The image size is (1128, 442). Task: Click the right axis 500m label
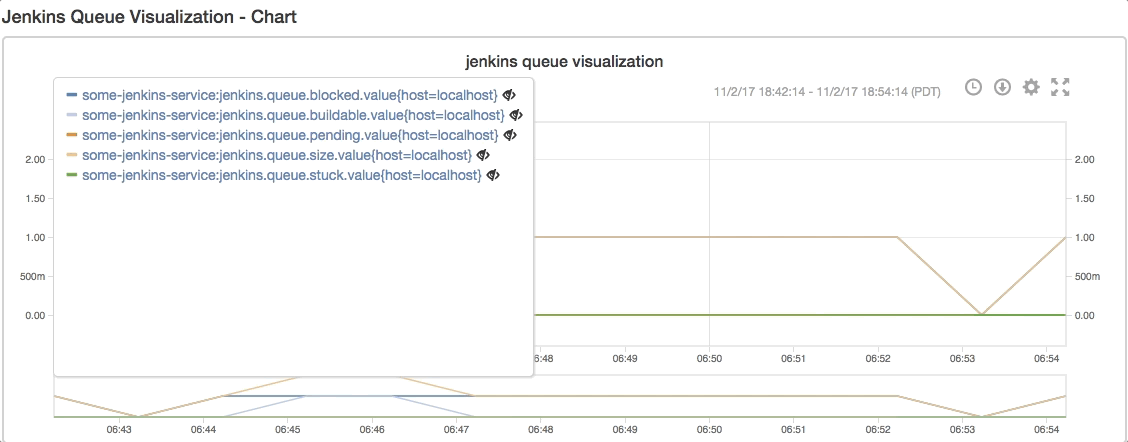[1086, 276]
